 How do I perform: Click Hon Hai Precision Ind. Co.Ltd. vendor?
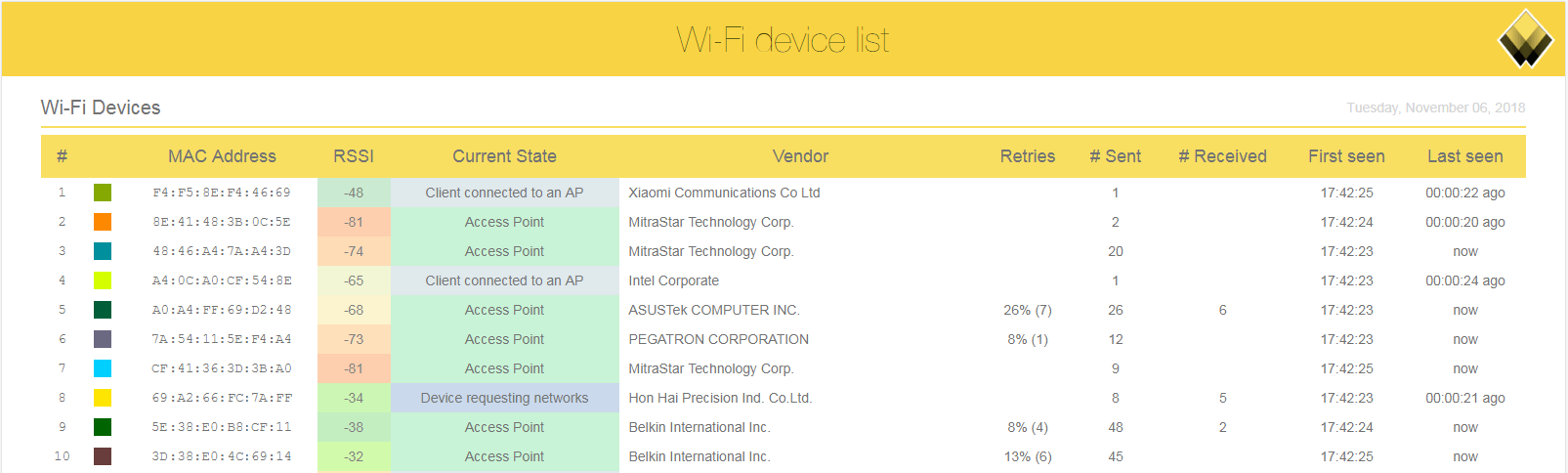(x=720, y=398)
